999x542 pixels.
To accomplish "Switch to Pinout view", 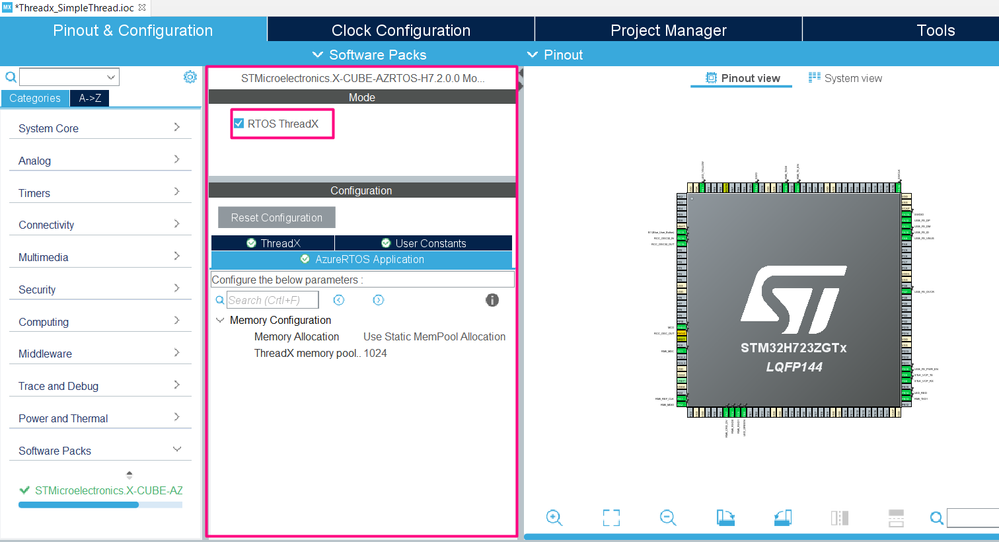I will [742, 78].
